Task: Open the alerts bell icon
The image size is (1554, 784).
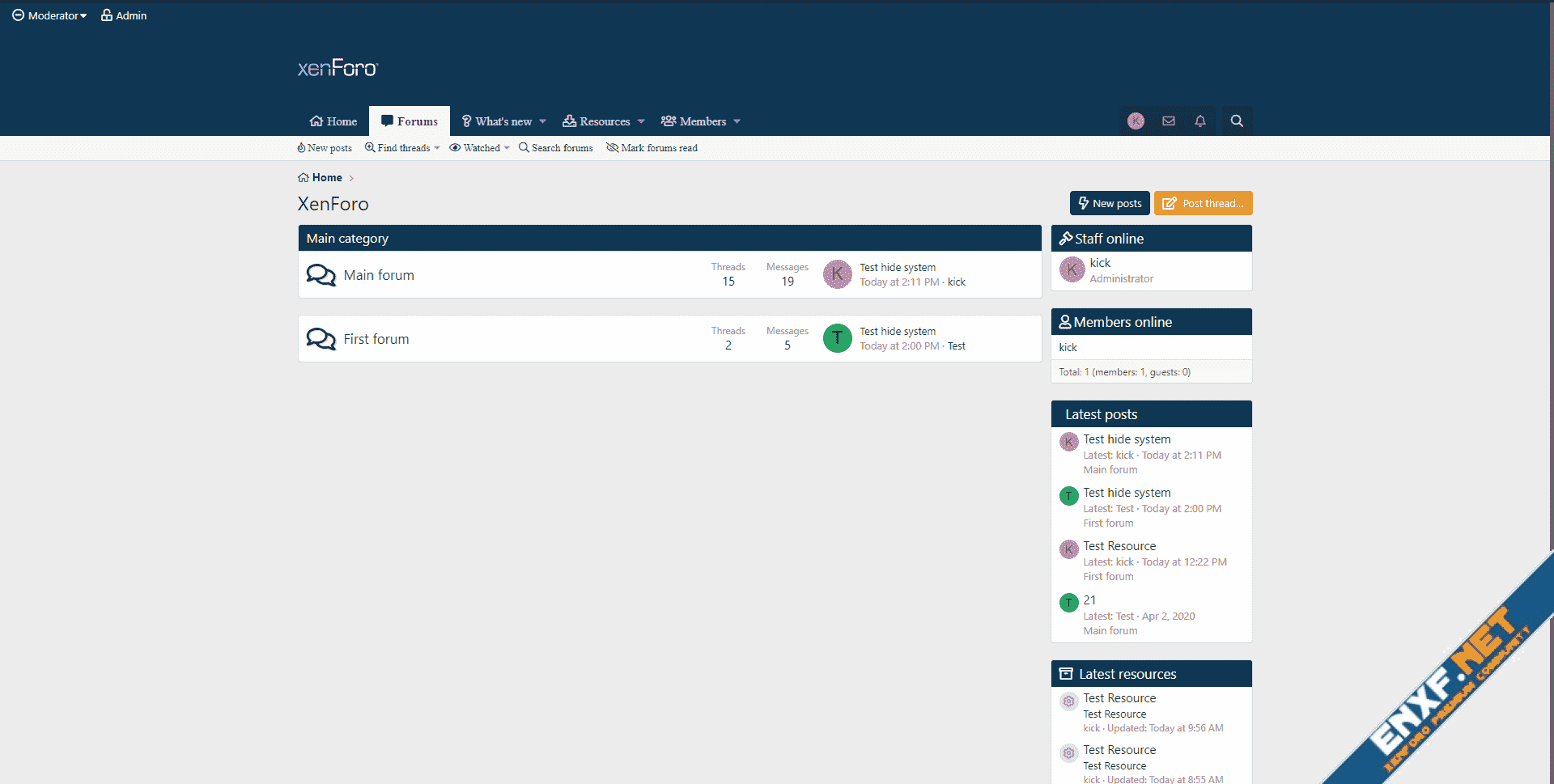Action: (x=1200, y=121)
